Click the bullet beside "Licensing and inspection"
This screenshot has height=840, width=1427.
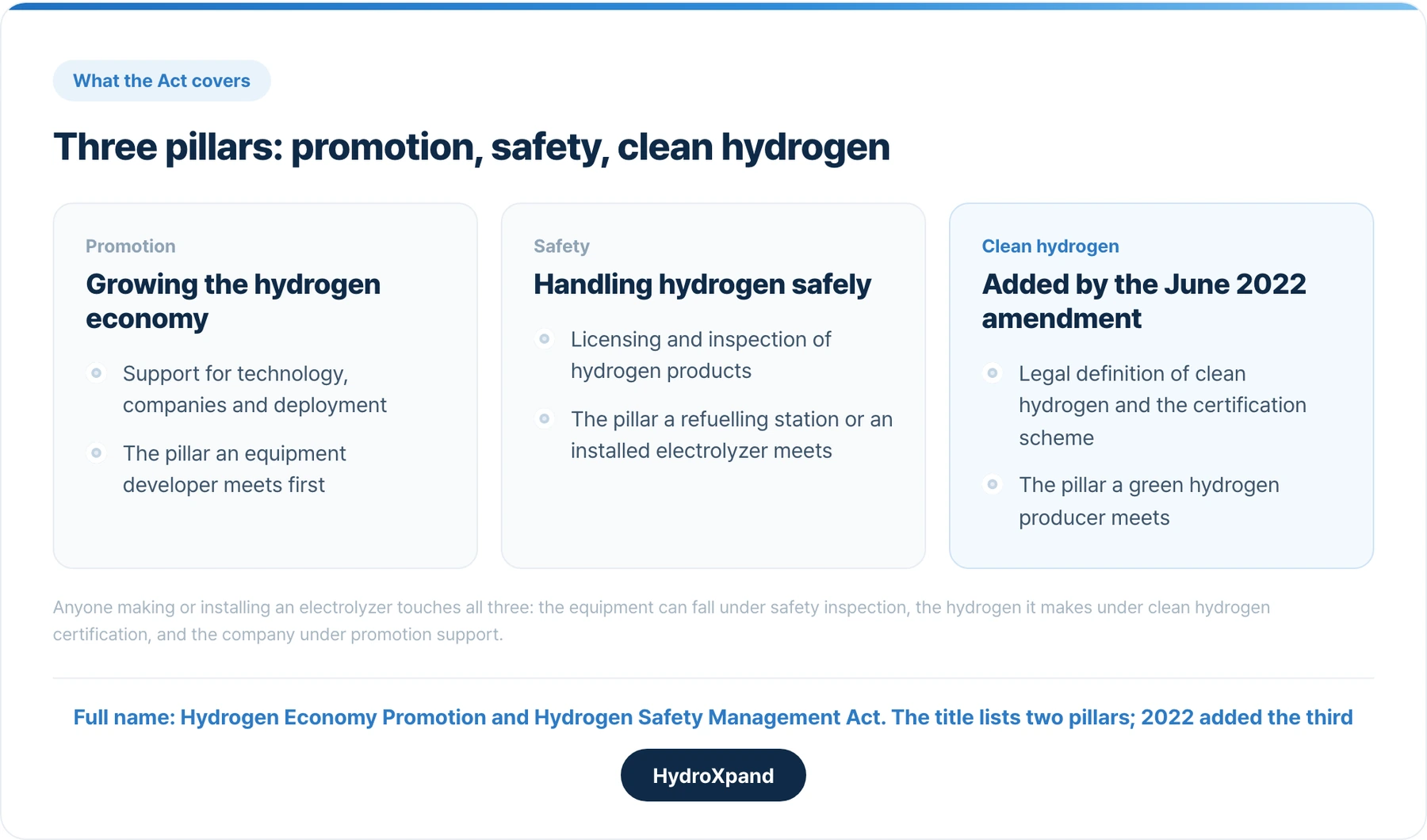pos(544,339)
